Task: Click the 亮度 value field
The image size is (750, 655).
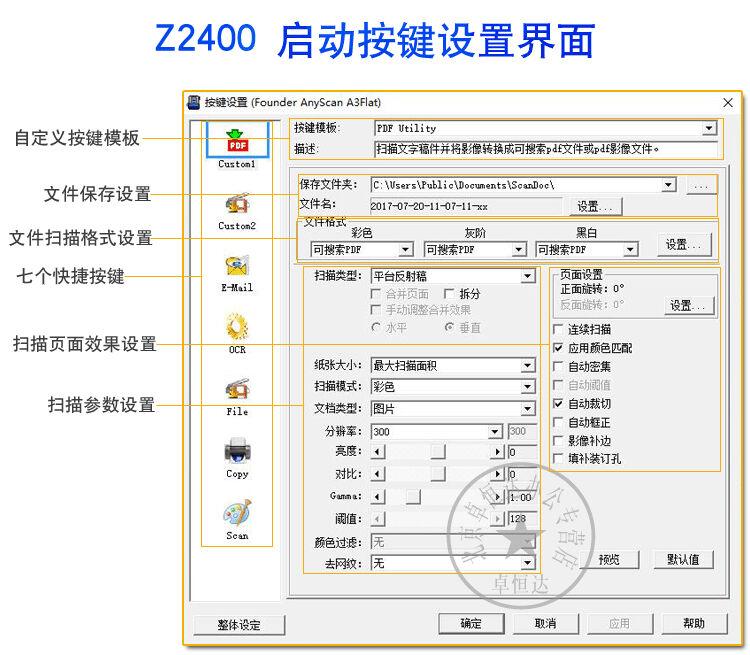Action: tap(522, 452)
